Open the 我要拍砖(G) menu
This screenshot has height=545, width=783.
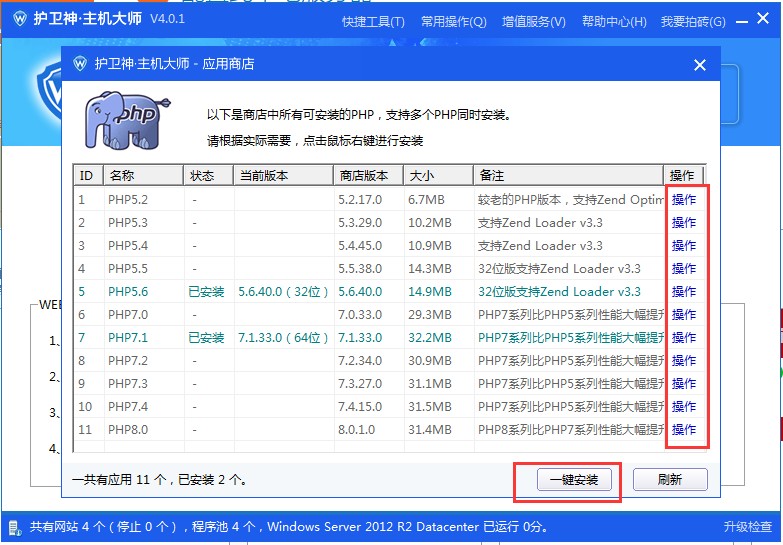(693, 21)
